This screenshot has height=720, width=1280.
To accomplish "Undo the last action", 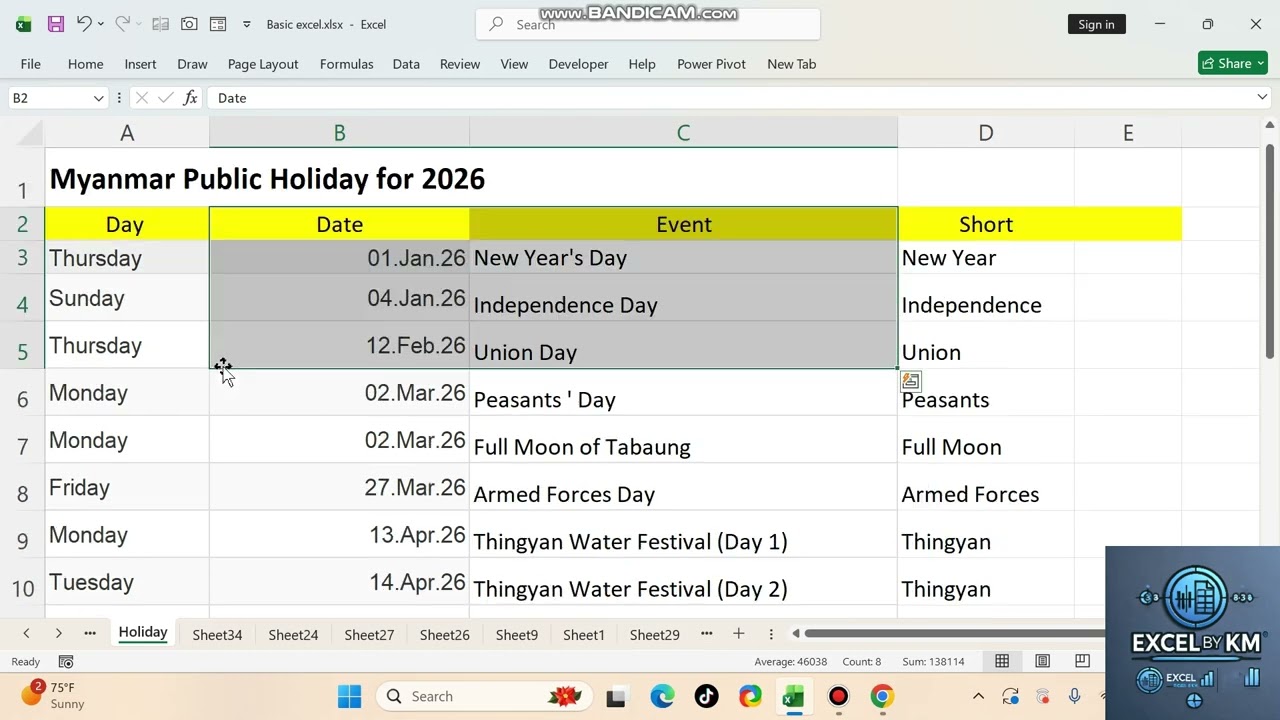I will click(84, 24).
